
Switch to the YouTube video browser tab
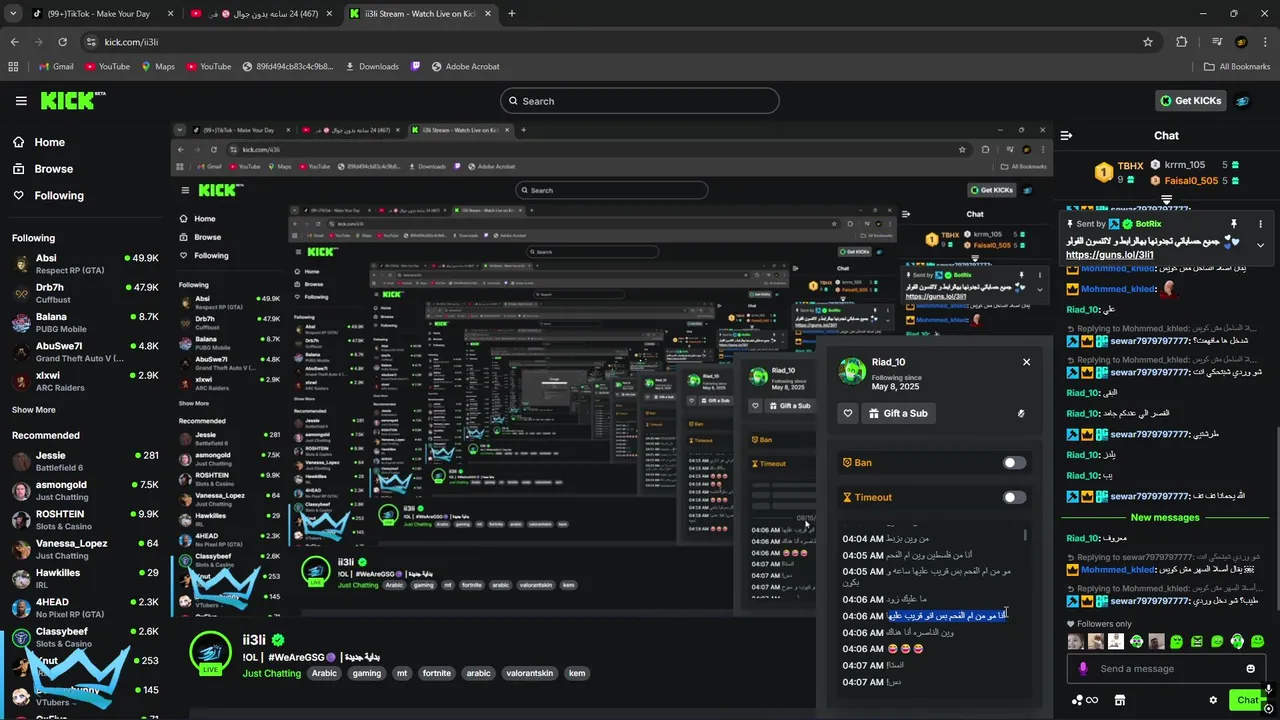coord(262,14)
